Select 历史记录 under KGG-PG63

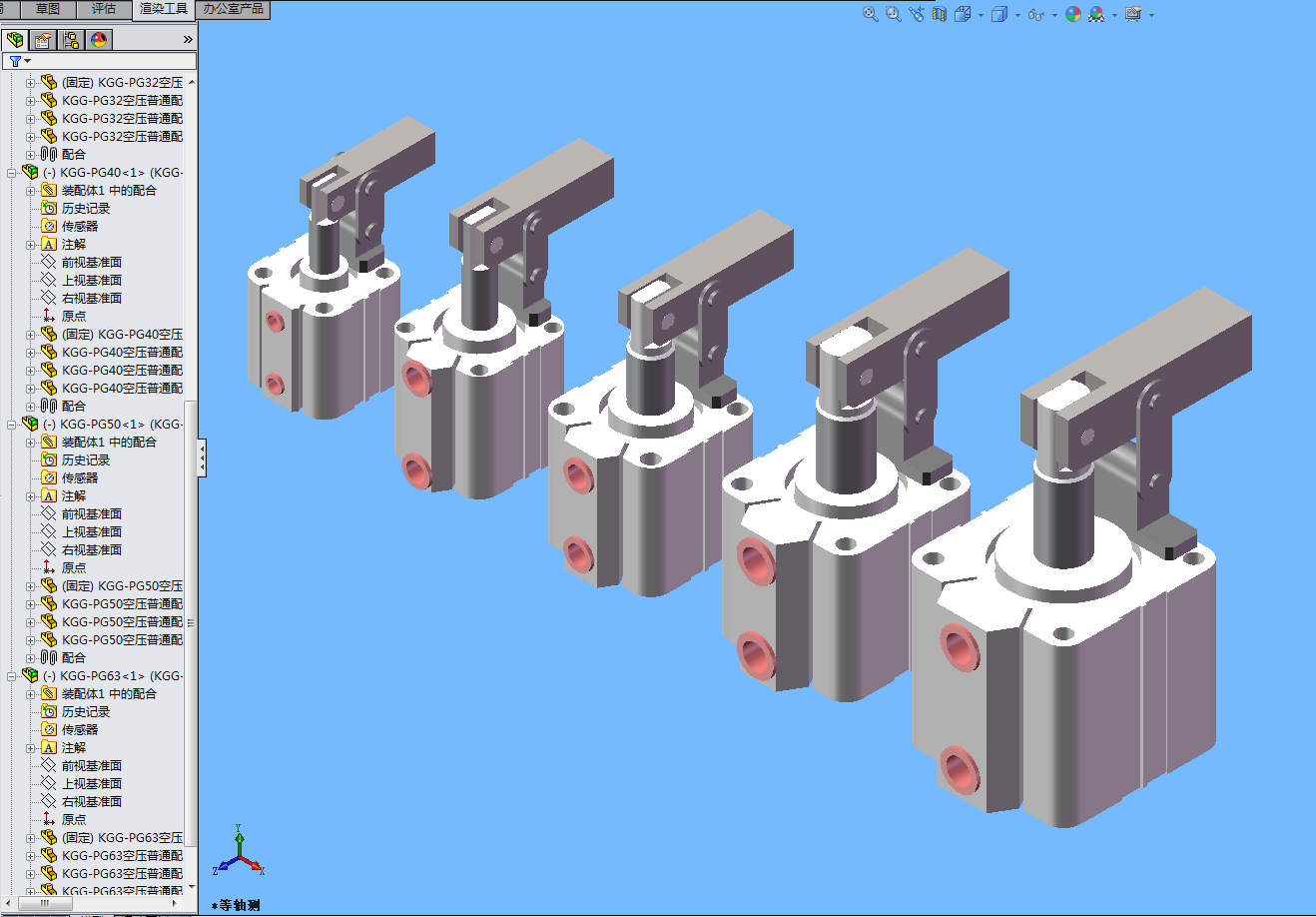point(85,712)
